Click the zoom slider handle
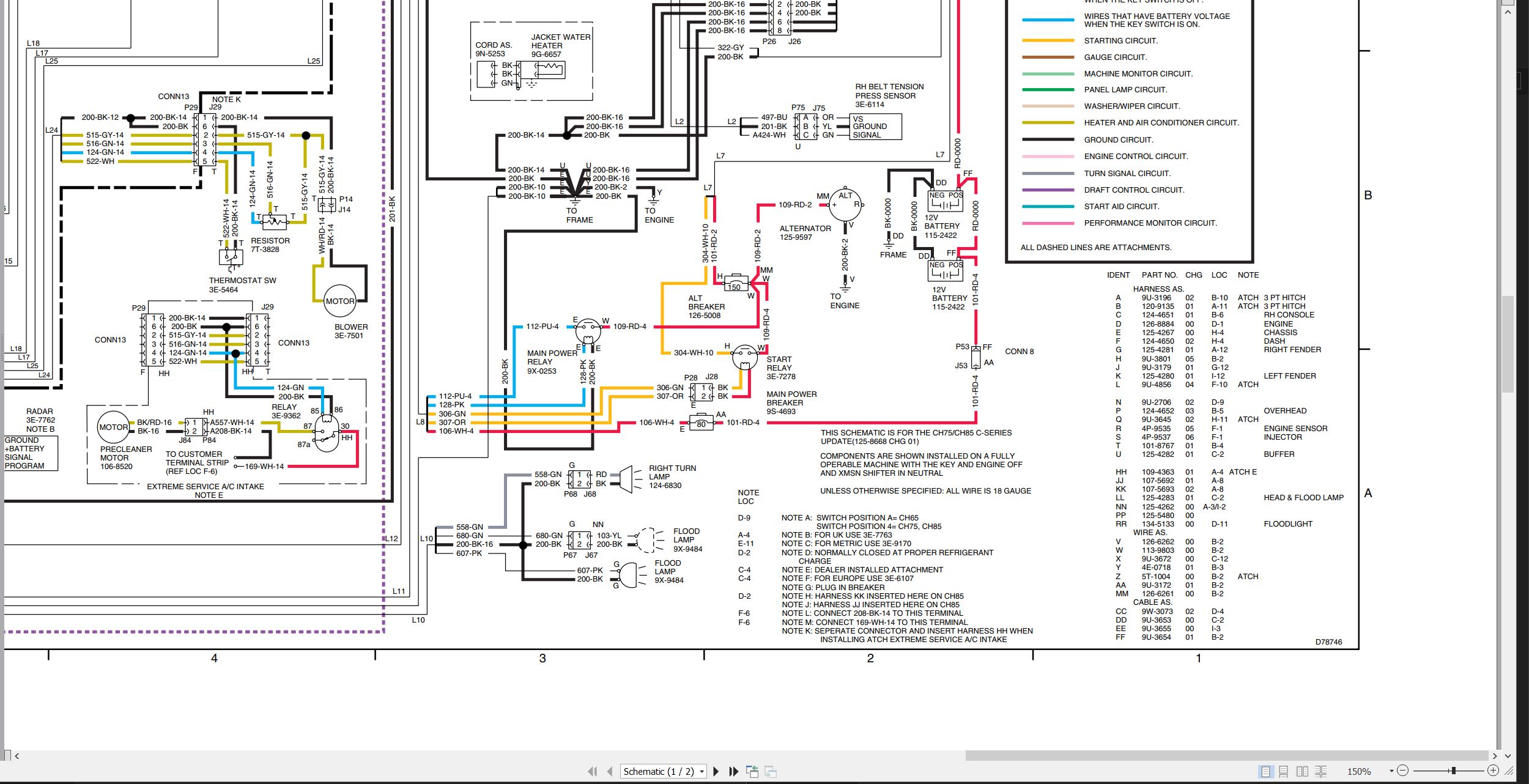 pyautogui.click(x=1453, y=771)
